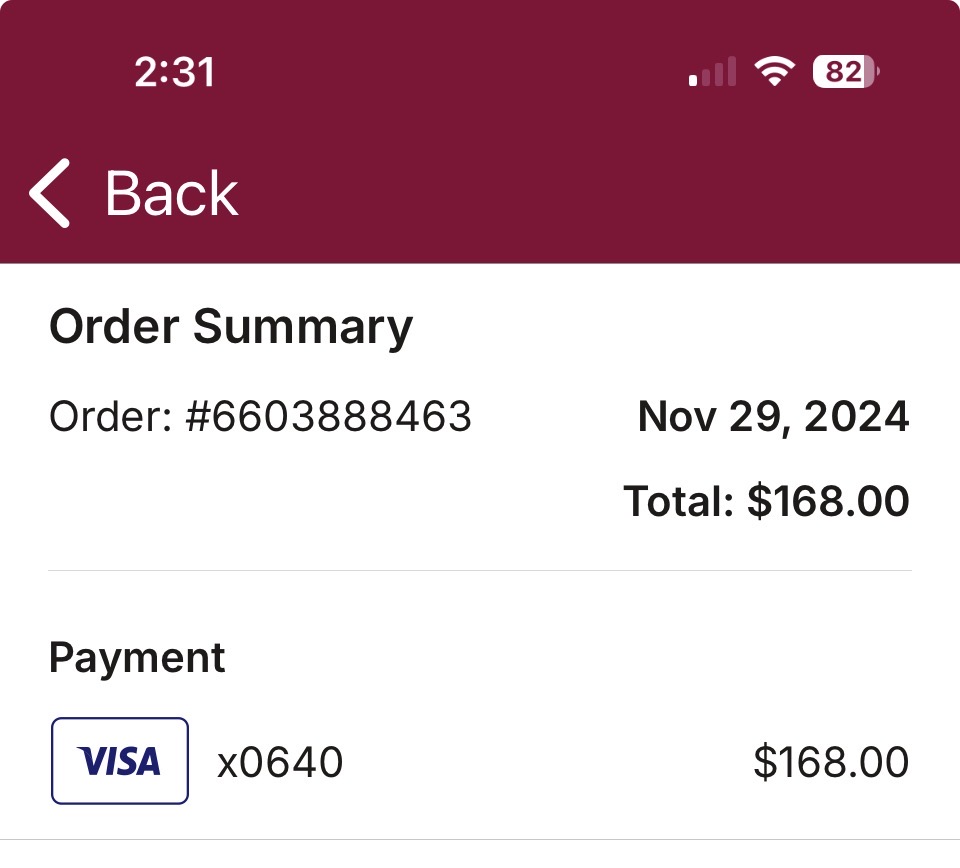Tap the cellular signal bars icon

point(712,72)
